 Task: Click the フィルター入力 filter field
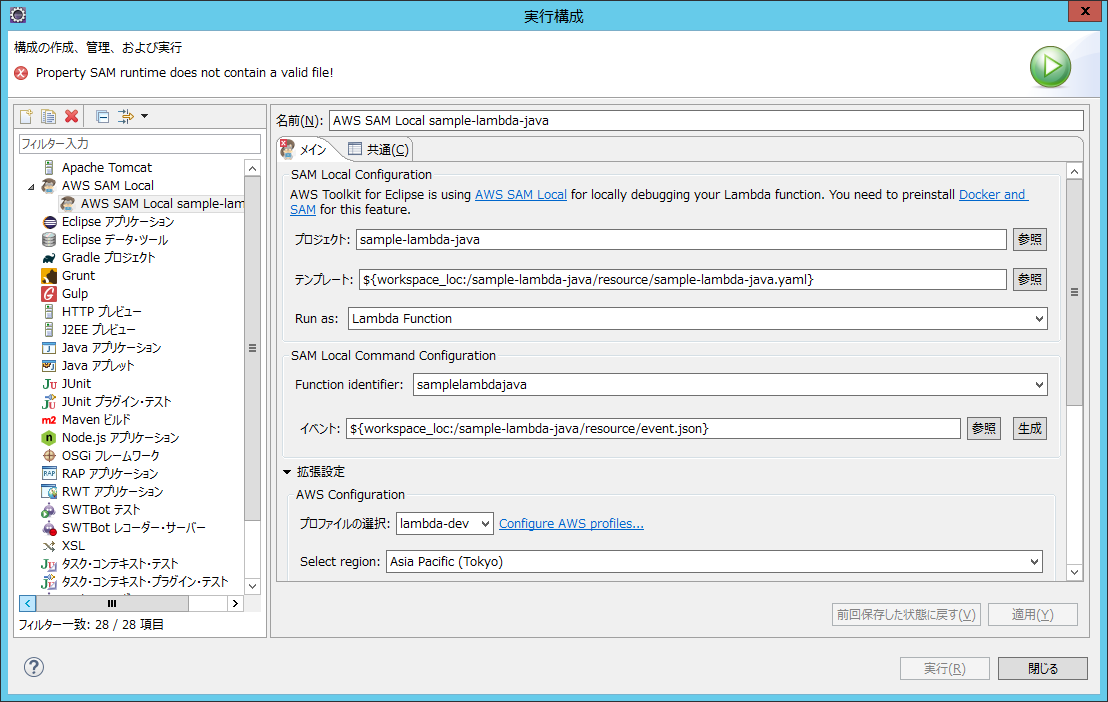pos(140,144)
